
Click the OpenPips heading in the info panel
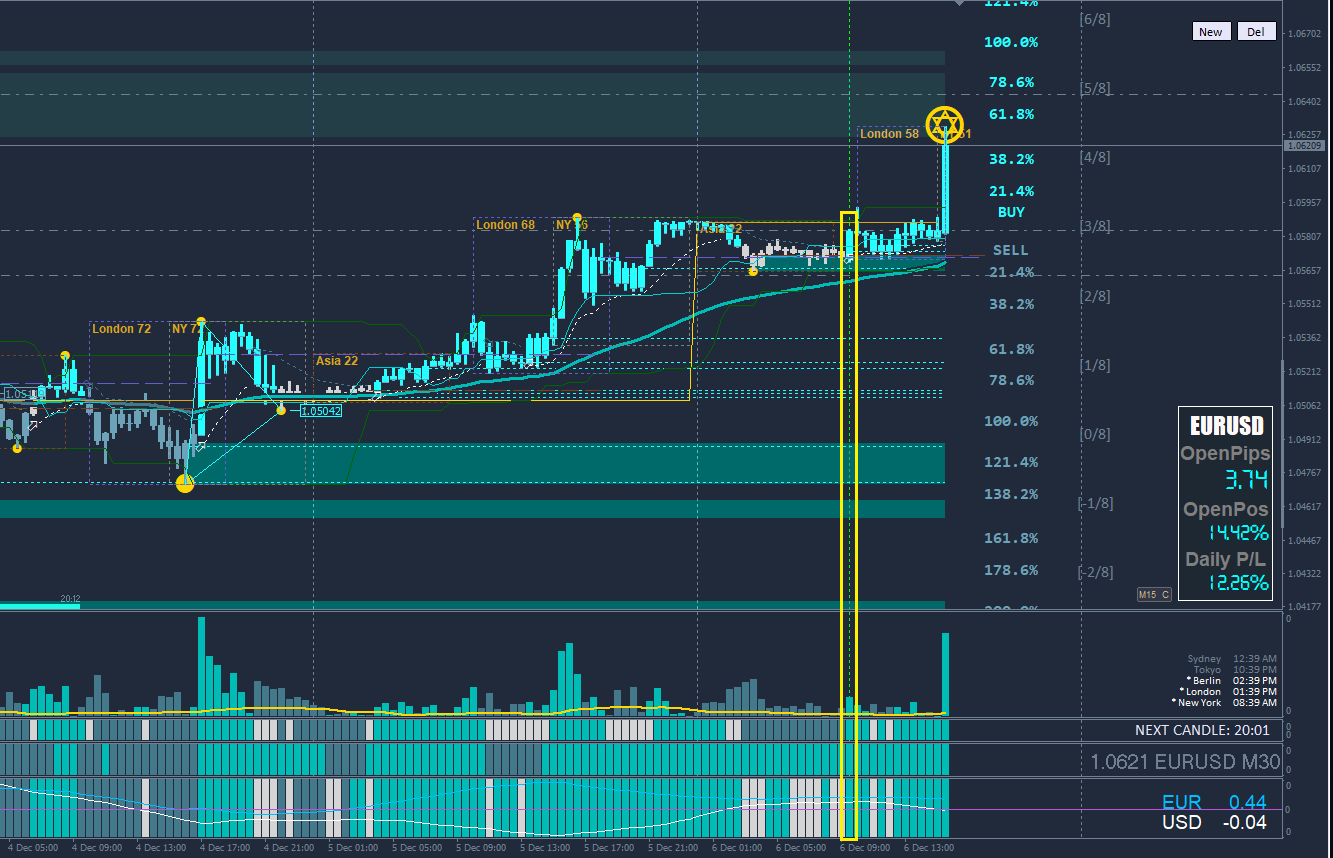click(x=1225, y=453)
